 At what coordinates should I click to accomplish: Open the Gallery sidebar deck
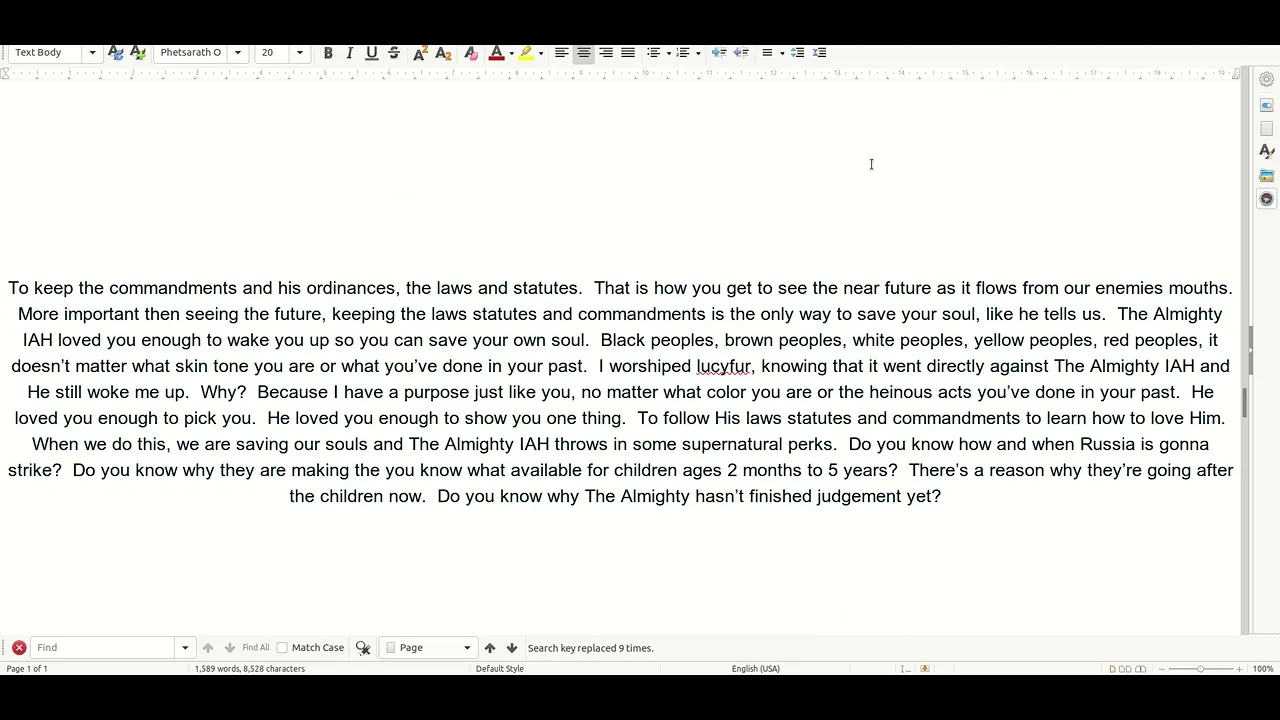[x=1267, y=176]
